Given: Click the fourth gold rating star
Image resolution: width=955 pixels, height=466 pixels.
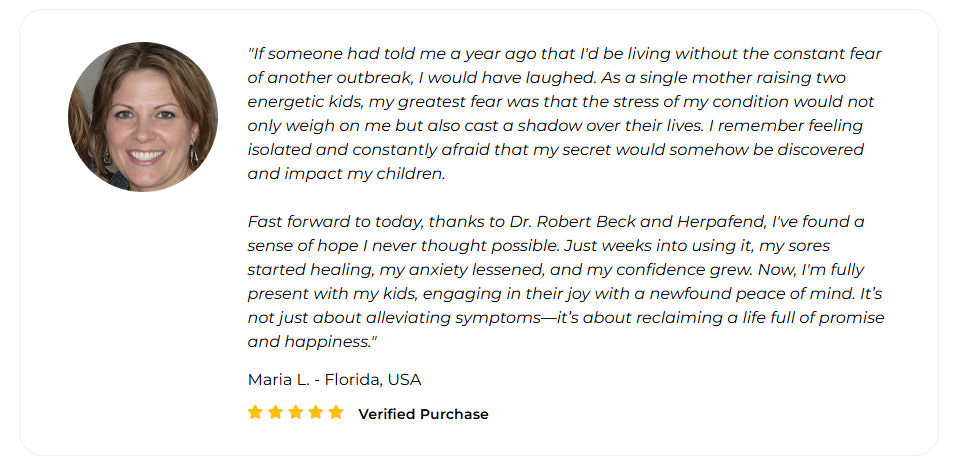Looking at the screenshot, I should (315, 412).
